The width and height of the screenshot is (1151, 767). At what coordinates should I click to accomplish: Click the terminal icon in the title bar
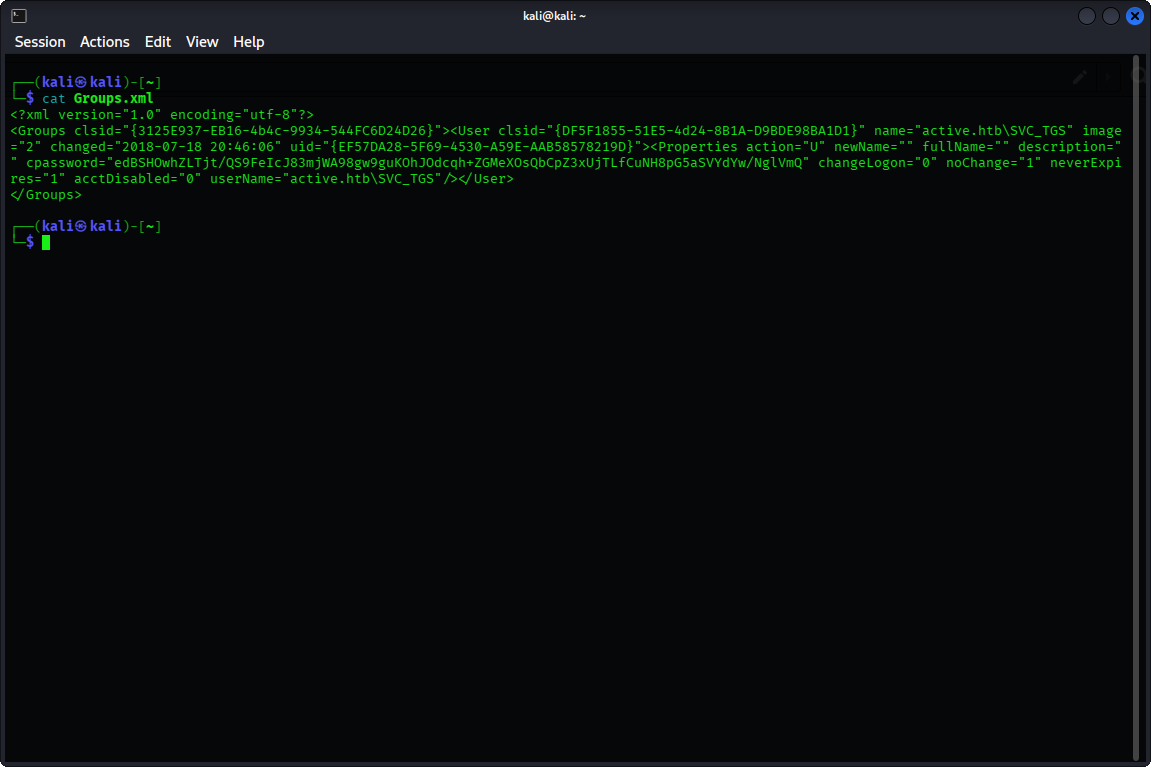(x=19, y=15)
